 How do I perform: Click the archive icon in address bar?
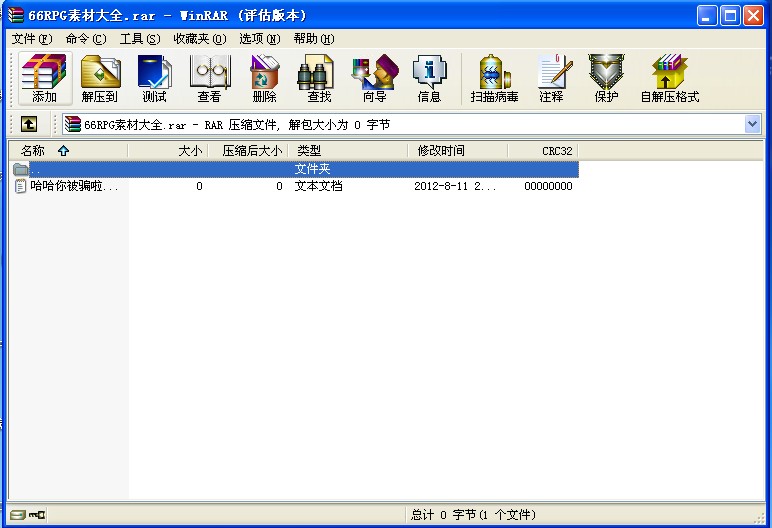pyautogui.click(x=73, y=124)
